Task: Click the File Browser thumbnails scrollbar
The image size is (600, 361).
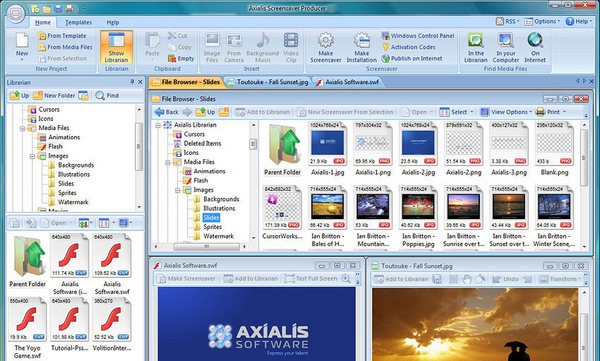Action: [584, 157]
